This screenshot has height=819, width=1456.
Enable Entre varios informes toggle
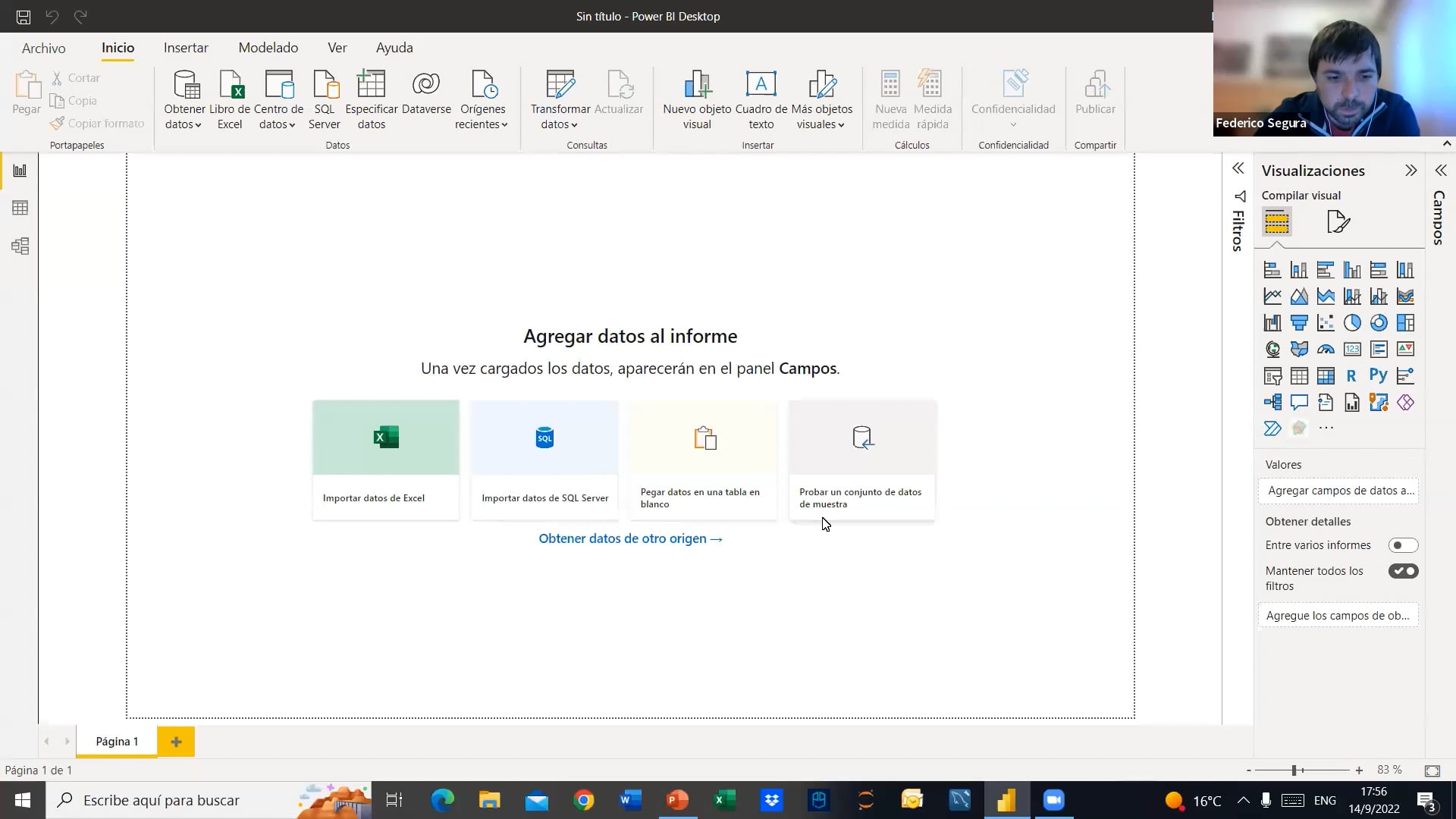[x=1404, y=544]
